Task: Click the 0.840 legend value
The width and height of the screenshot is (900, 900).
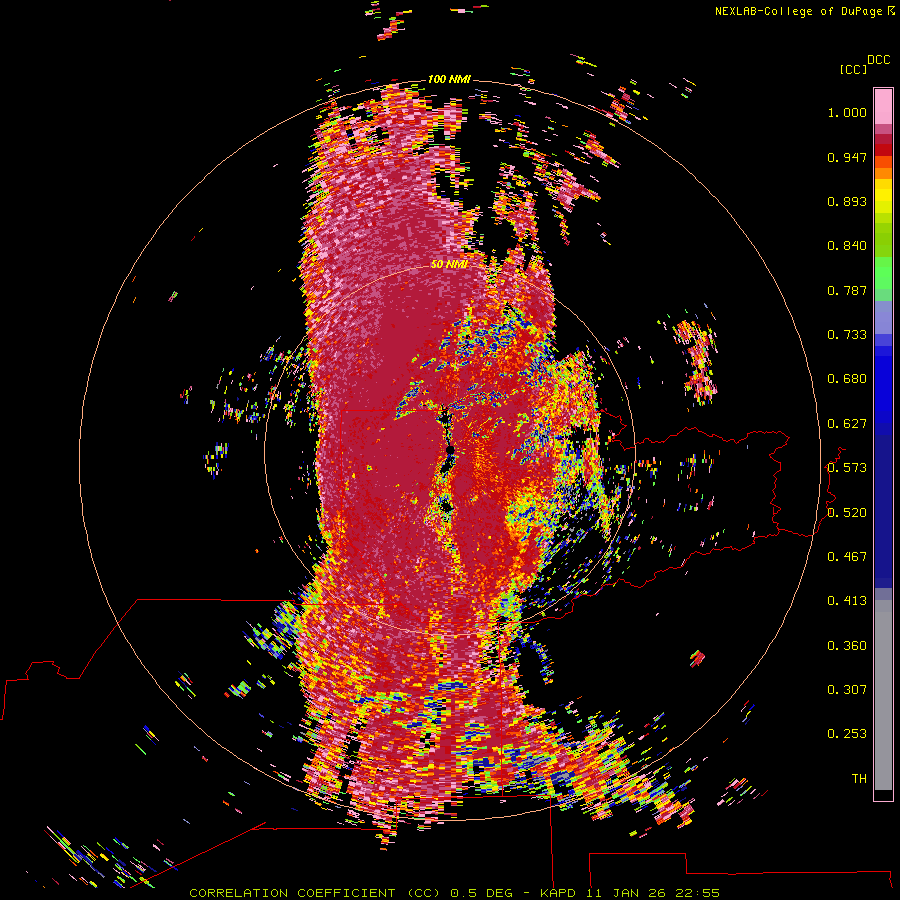Action: pos(847,246)
